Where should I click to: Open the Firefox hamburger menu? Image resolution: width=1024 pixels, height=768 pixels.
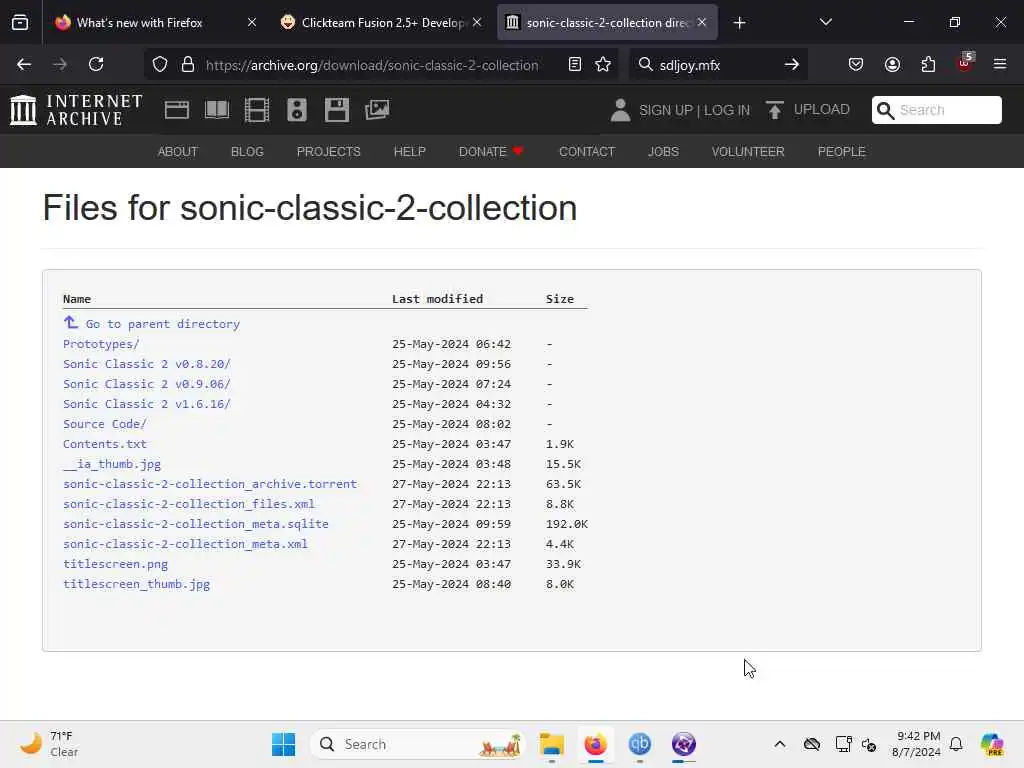tap(1000, 64)
